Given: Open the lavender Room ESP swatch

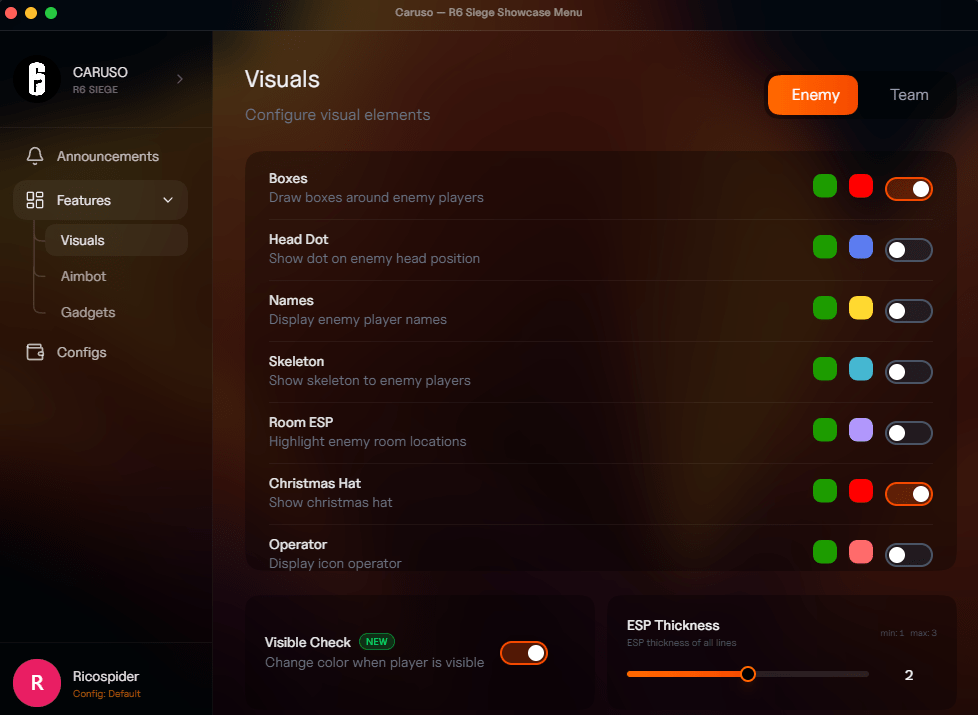Looking at the screenshot, I should (x=861, y=430).
